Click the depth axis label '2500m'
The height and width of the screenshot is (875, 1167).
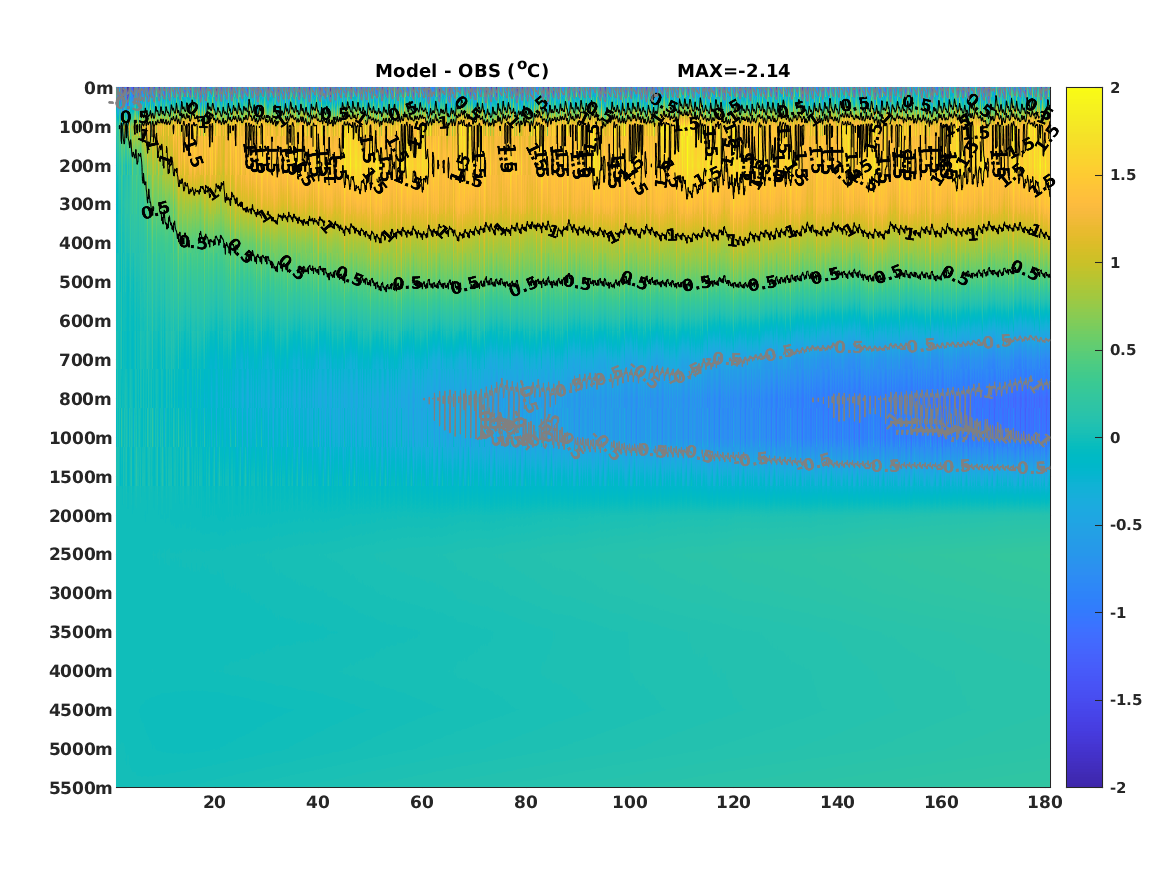80,554
